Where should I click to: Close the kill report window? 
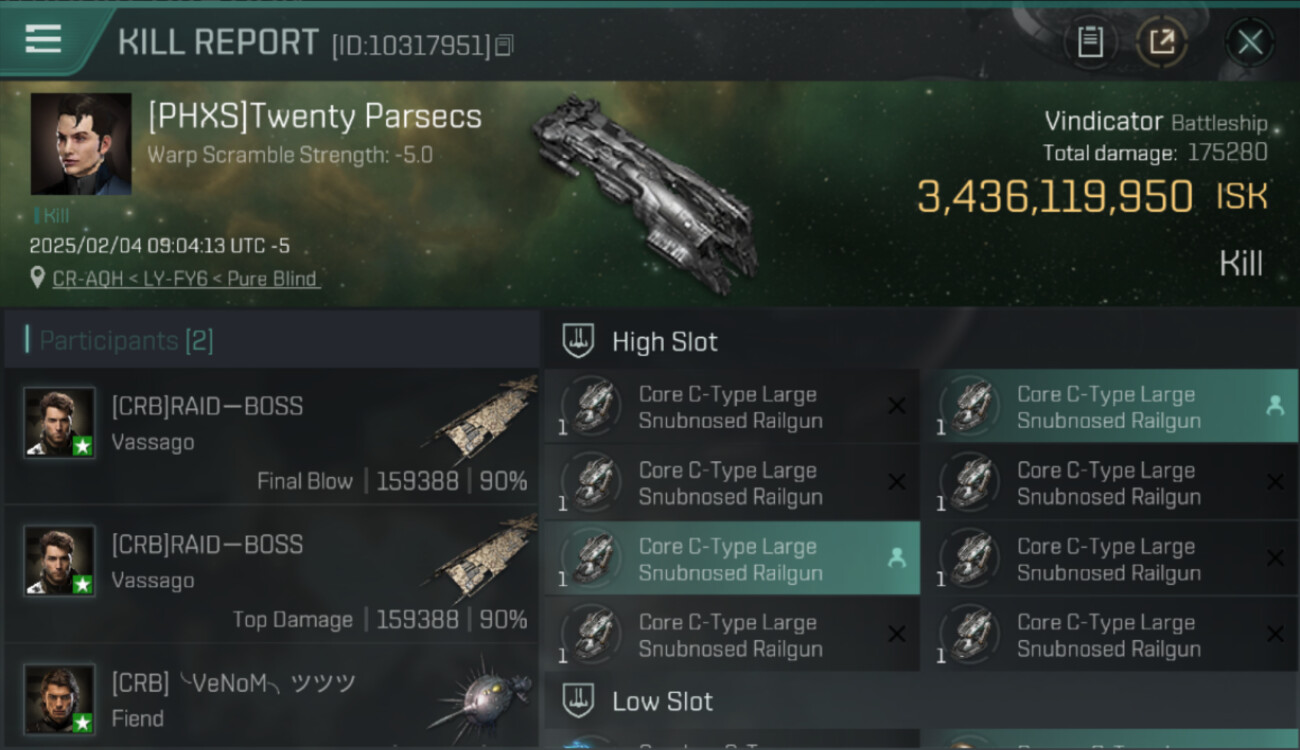[1250, 42]
